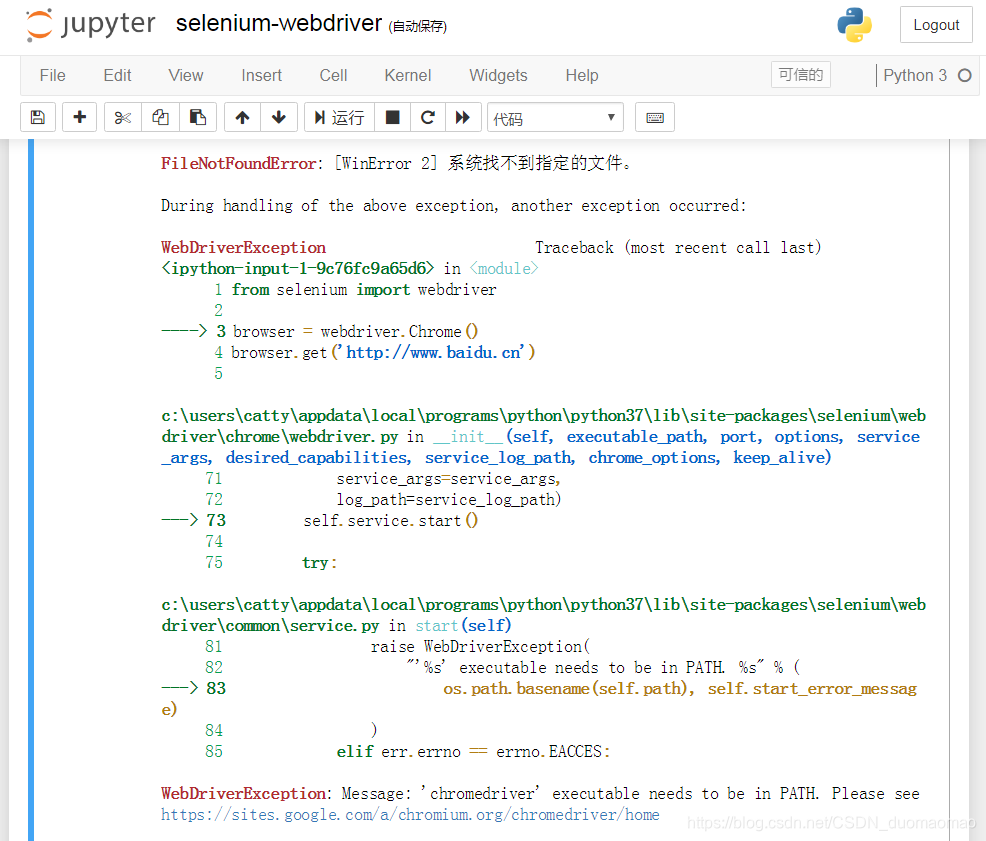
Task: Click the Logout button
Action: (936, 25)
